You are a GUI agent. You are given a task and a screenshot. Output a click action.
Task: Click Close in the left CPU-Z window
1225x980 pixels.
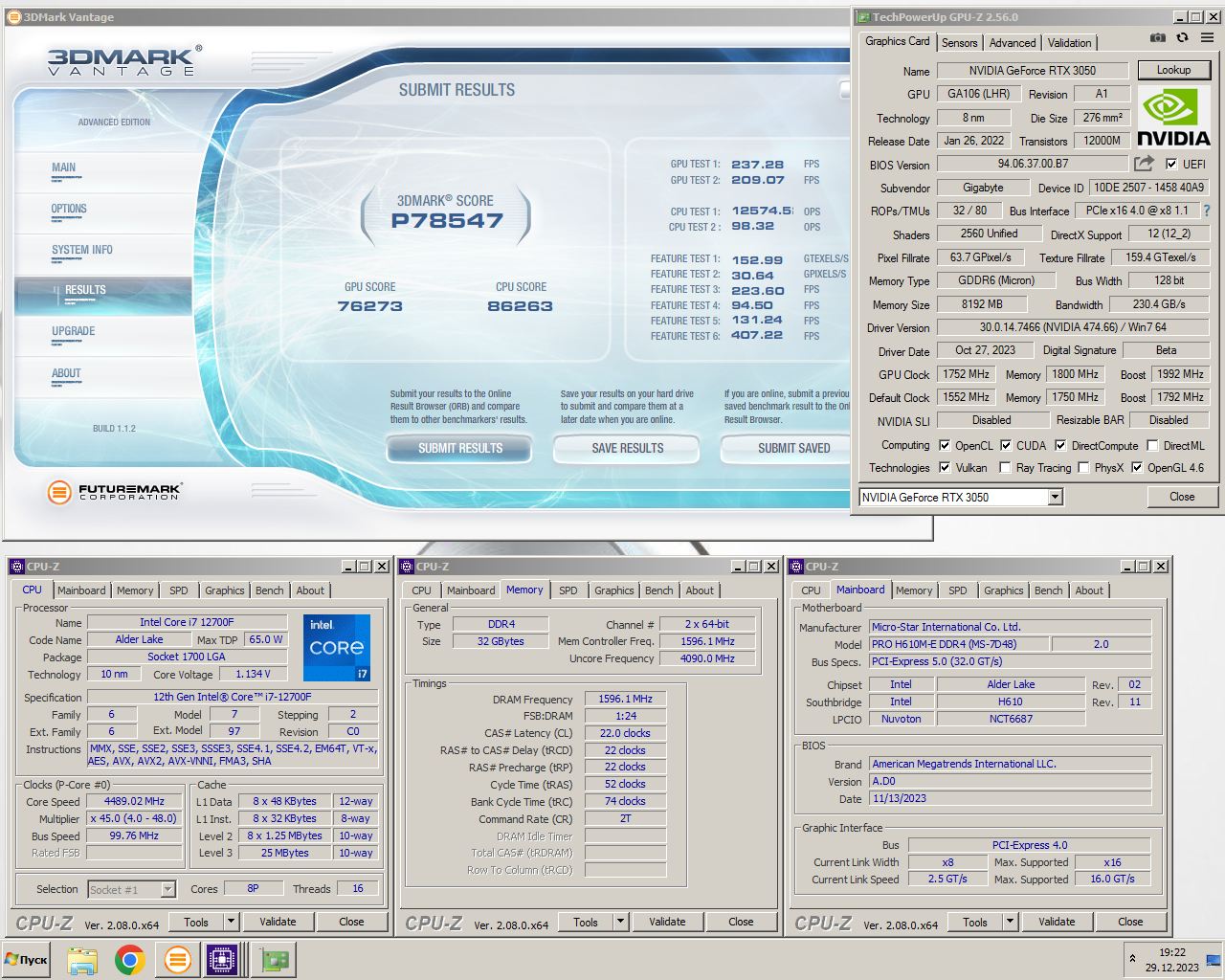tap(351, 922)
